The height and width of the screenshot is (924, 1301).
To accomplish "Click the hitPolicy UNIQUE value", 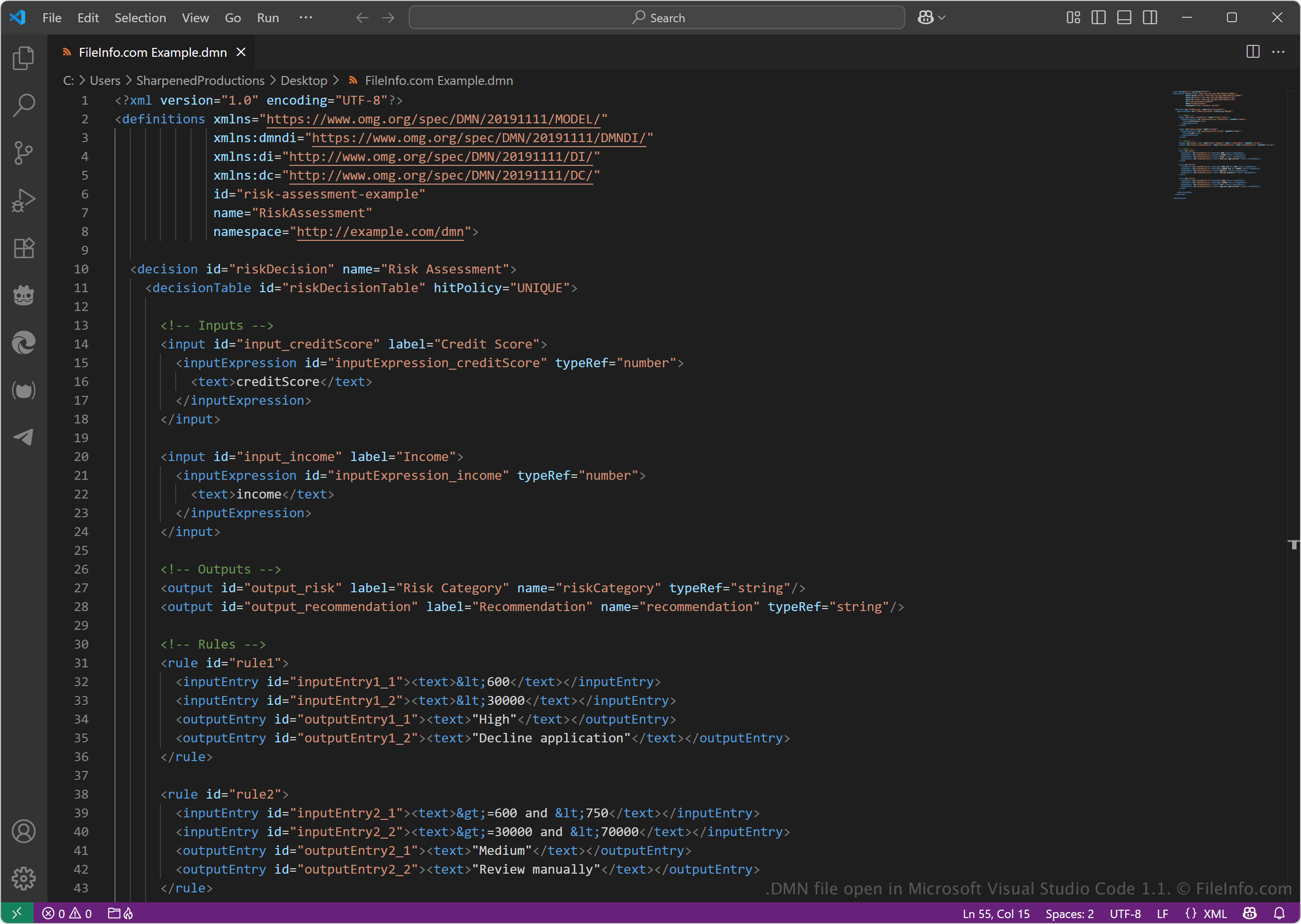I will 539,288.
